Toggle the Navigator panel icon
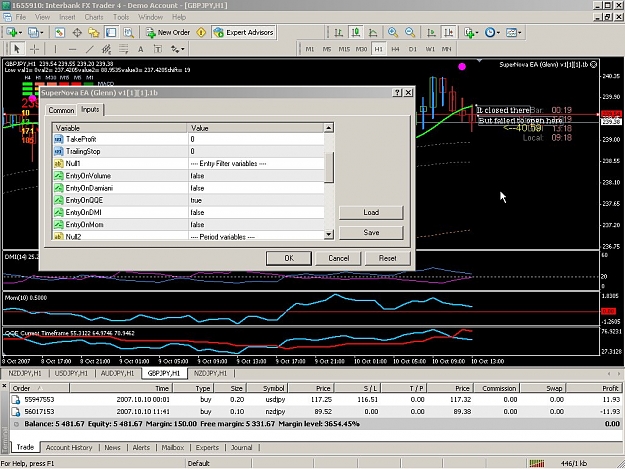Viewport: 625px width, 469px height. coord(94,33)
